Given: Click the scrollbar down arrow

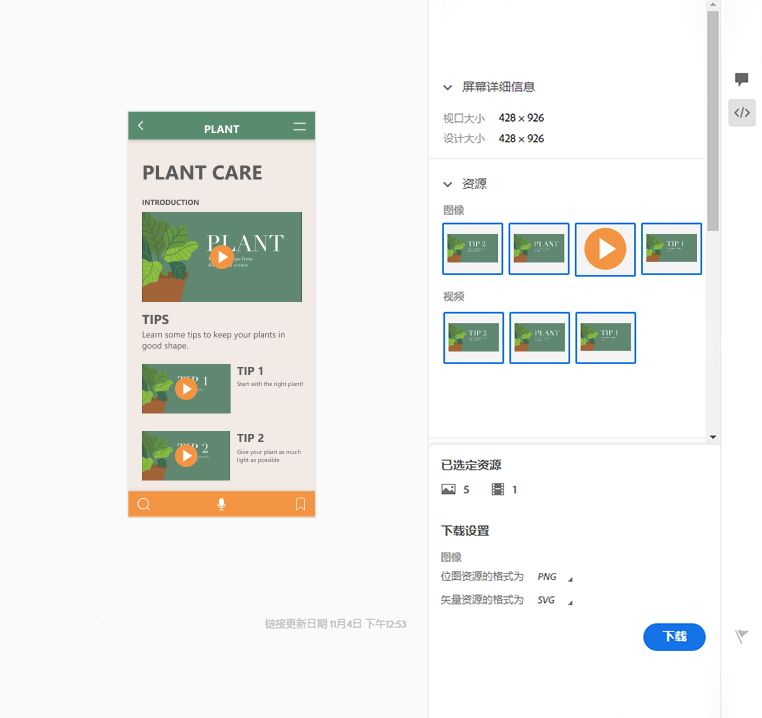Looking at the screenshot, I should (x=713, y=437).
